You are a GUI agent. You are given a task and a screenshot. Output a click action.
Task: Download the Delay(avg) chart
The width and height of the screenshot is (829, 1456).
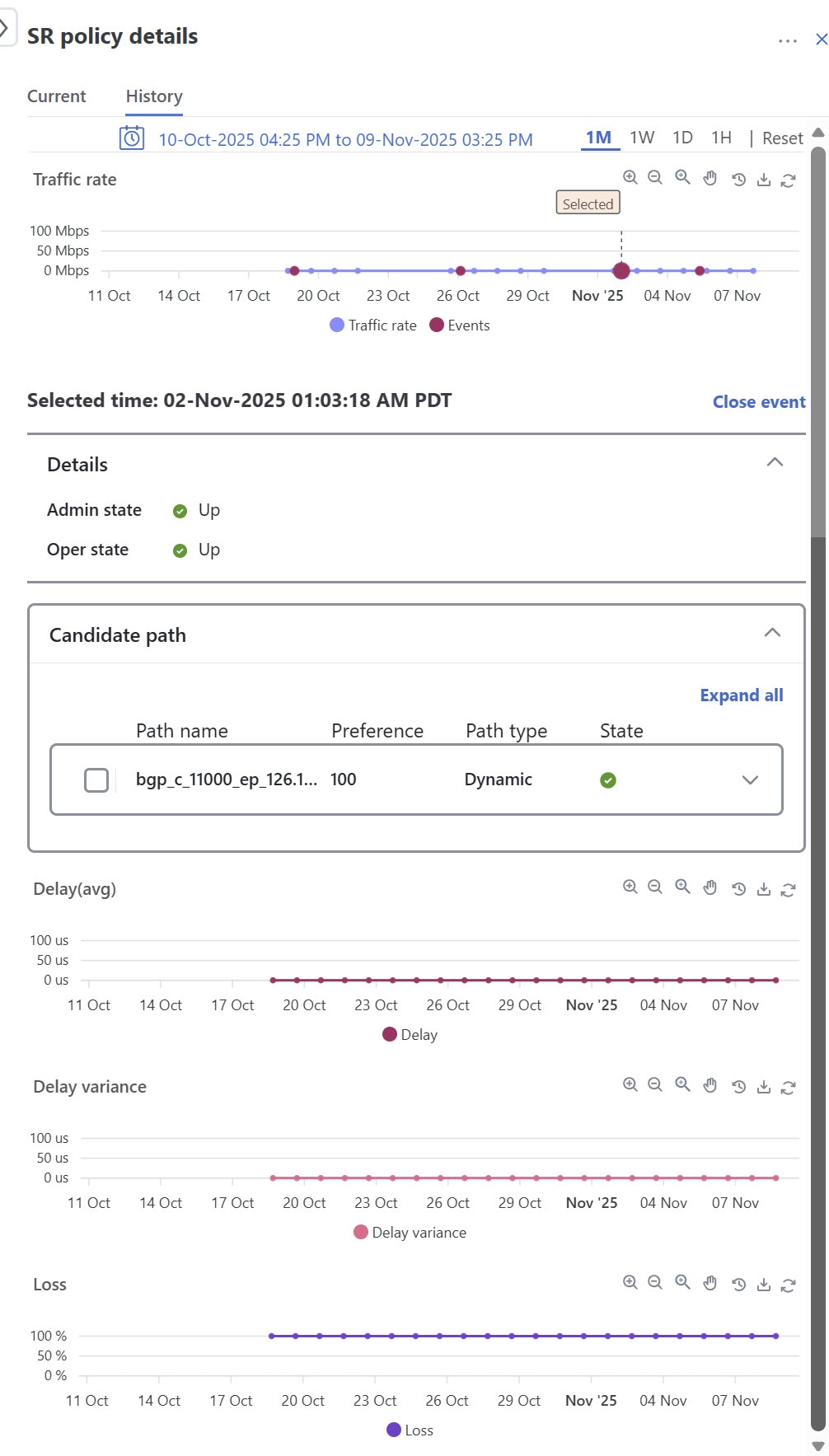point(764,889)
